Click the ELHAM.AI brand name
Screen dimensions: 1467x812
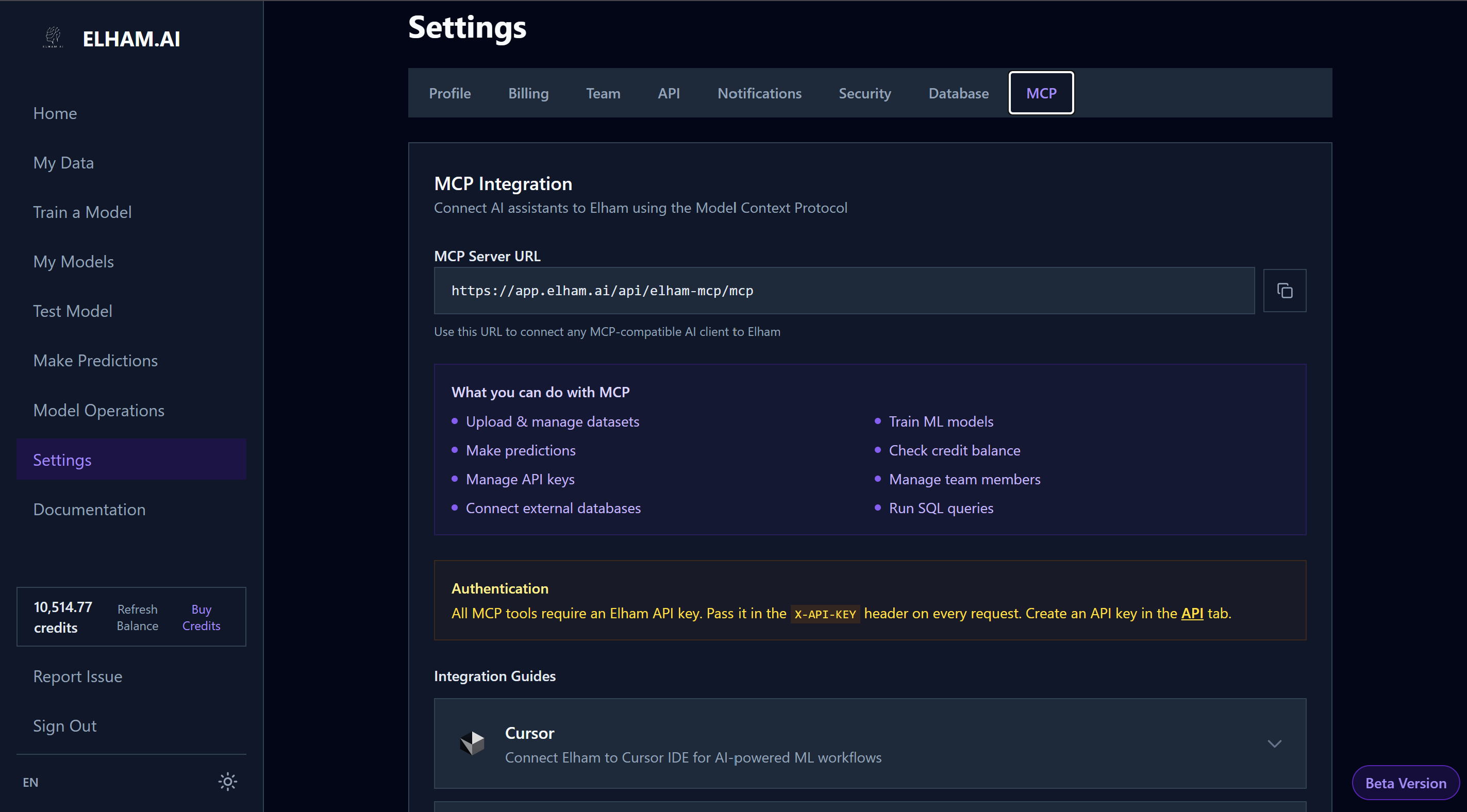click(x=131, y=39)
